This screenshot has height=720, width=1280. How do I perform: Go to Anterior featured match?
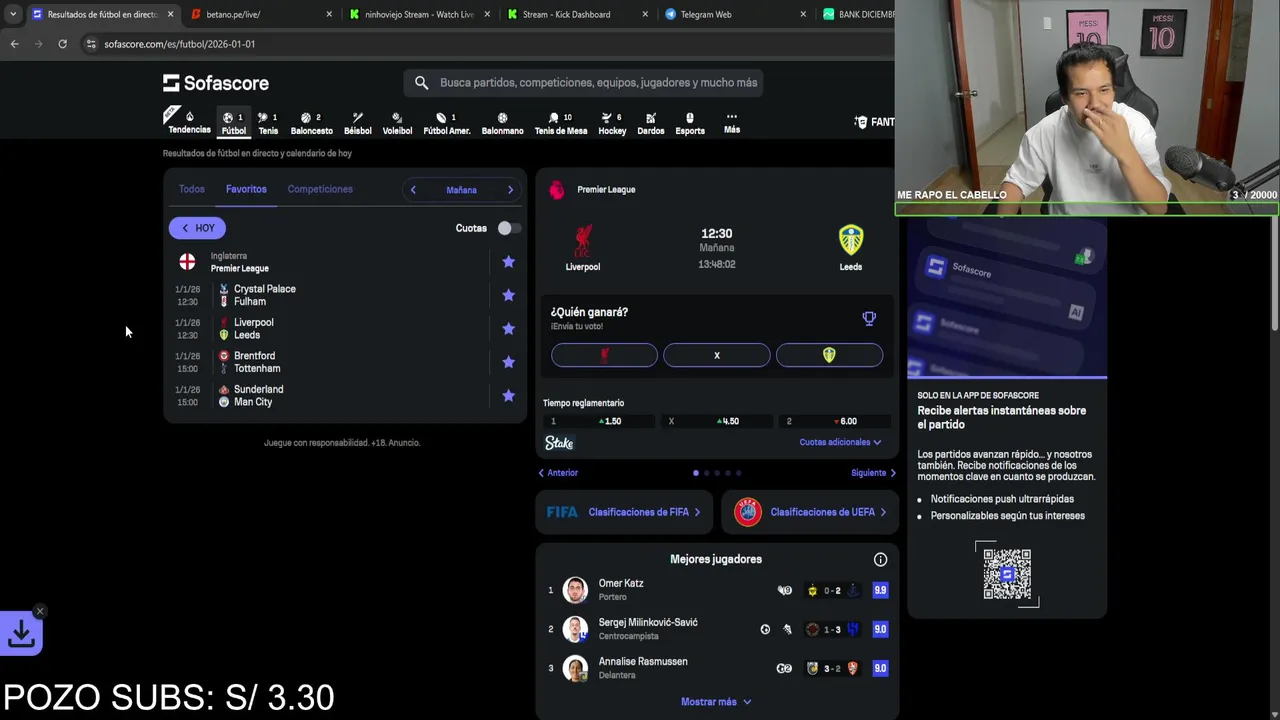(x=558, y=473)
